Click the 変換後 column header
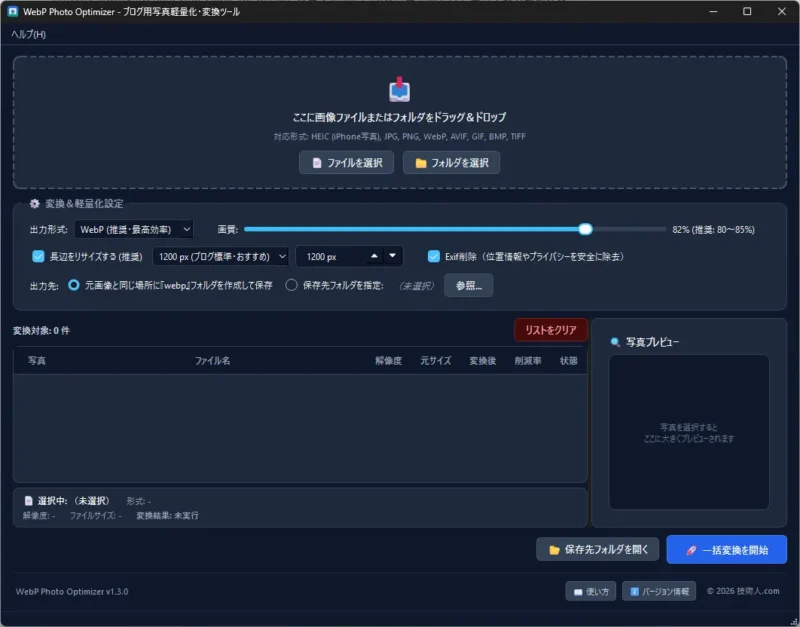Viewport: 800px width, 627px height. (483, 361)
